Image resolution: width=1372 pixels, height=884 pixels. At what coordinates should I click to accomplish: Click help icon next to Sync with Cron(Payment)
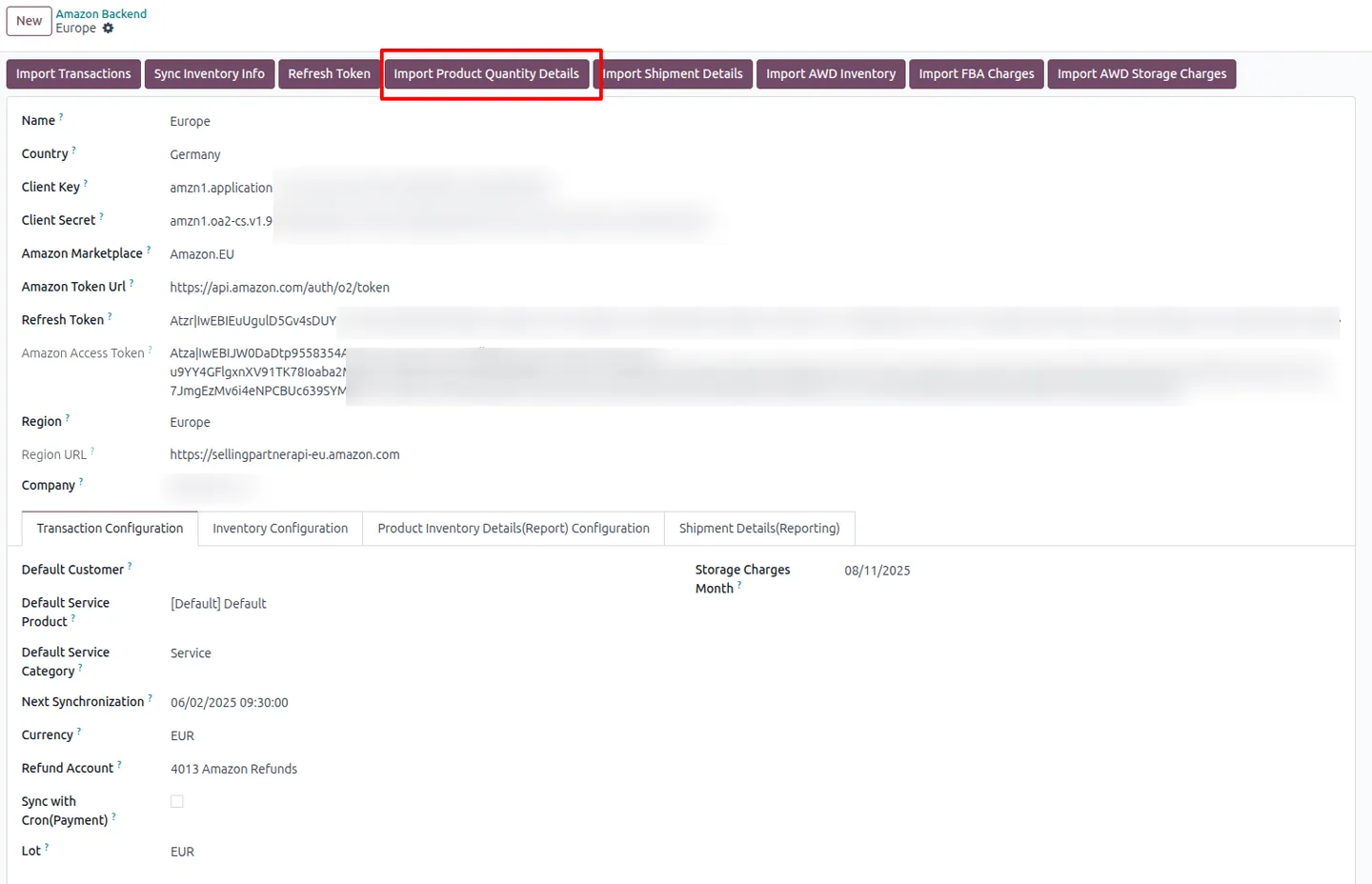tap(114, 817)
